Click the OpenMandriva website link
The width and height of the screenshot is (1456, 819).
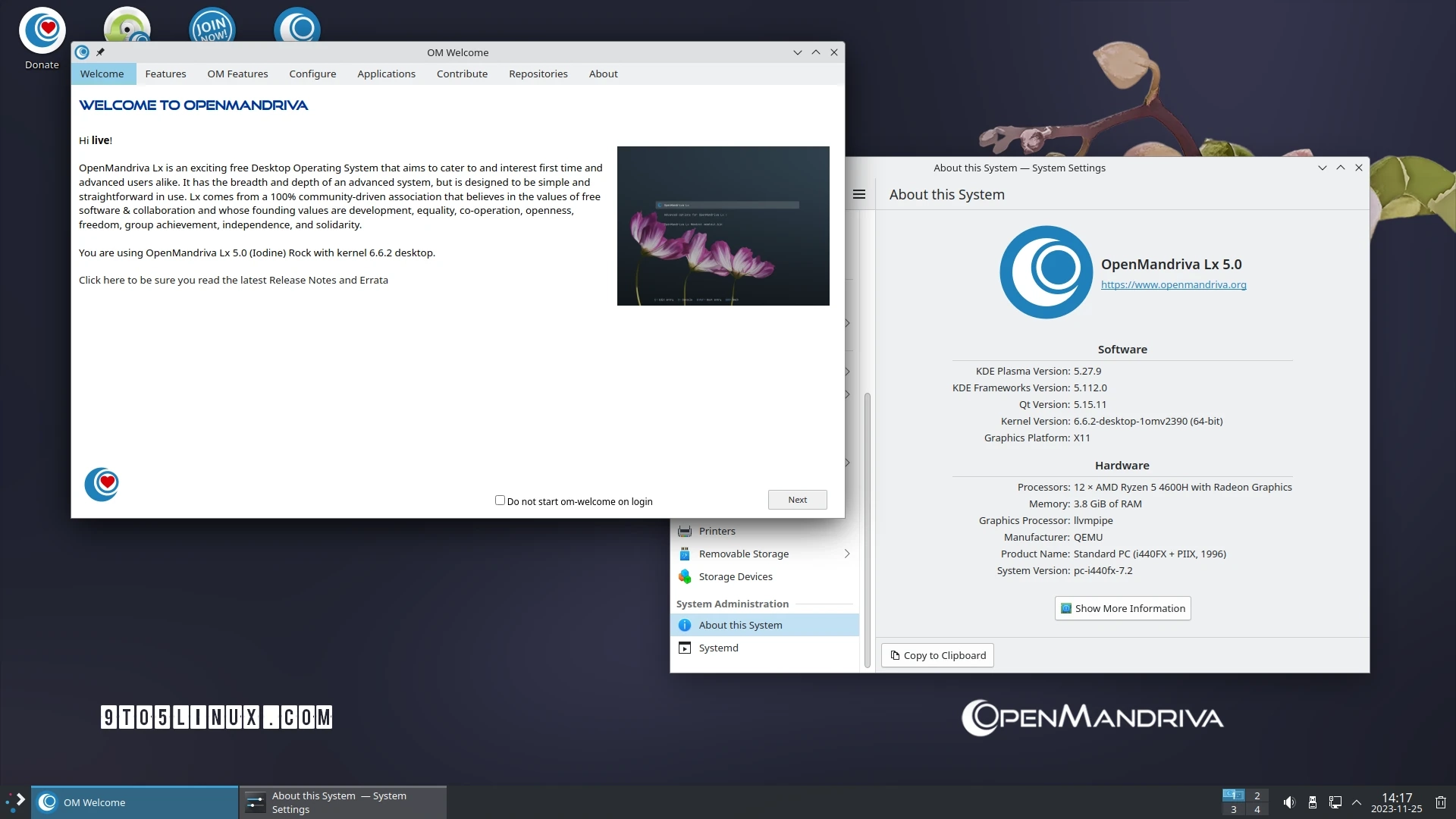(1172, 285)
